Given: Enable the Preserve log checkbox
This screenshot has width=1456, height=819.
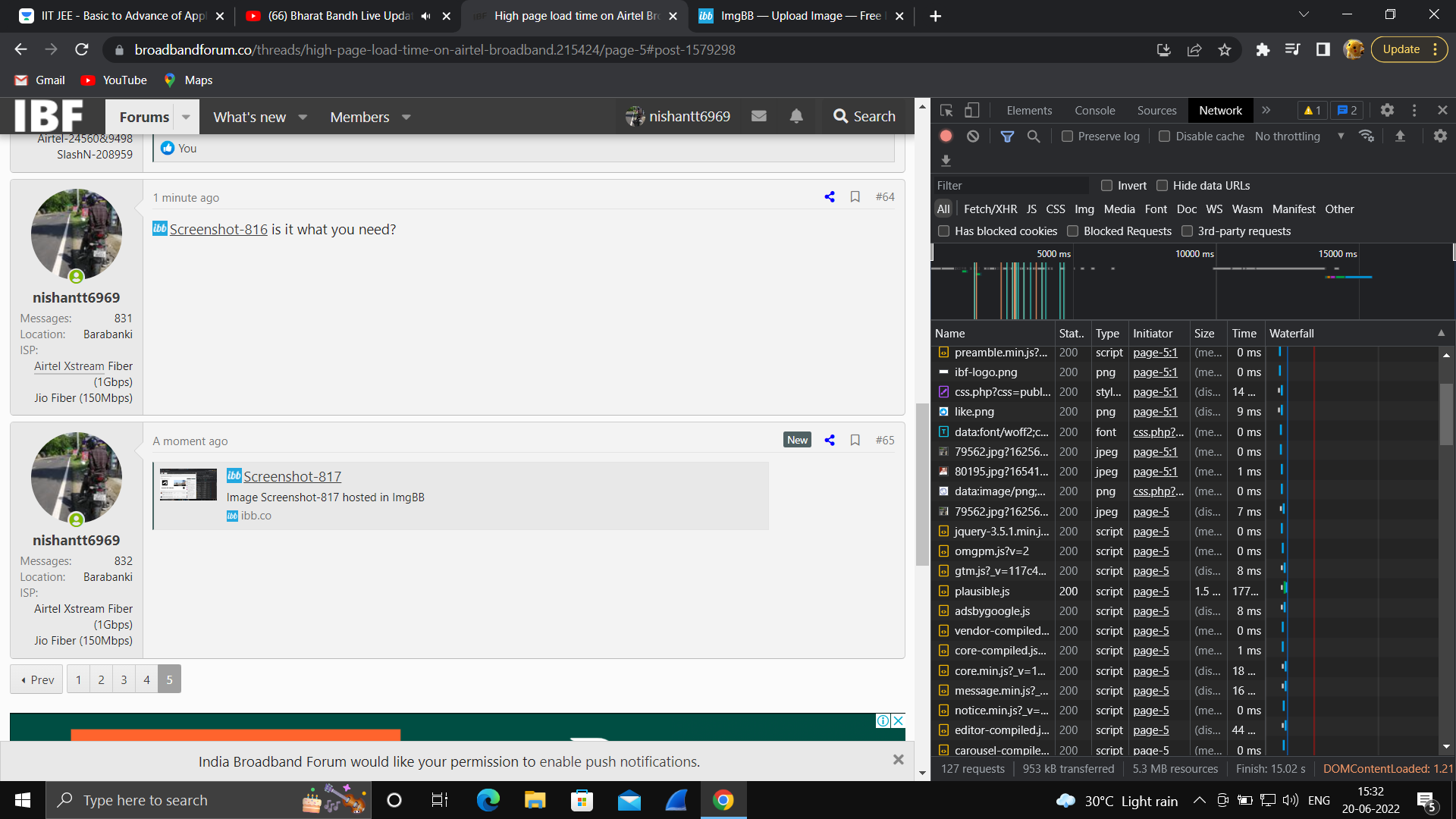Looking at the screenshot, I should [x=1067, y=136].
